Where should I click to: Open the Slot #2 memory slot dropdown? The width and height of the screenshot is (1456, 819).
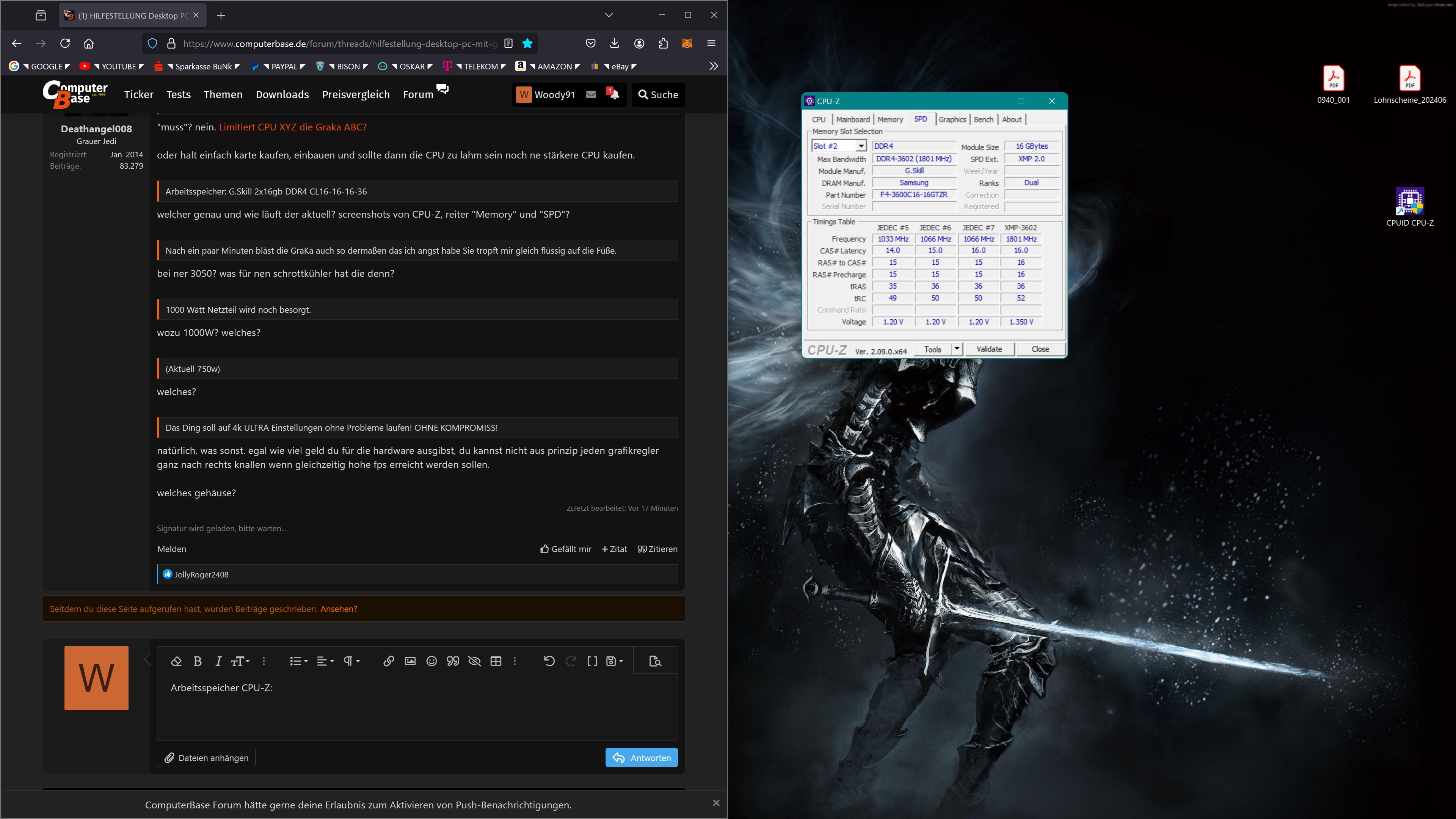coord(860,146)
